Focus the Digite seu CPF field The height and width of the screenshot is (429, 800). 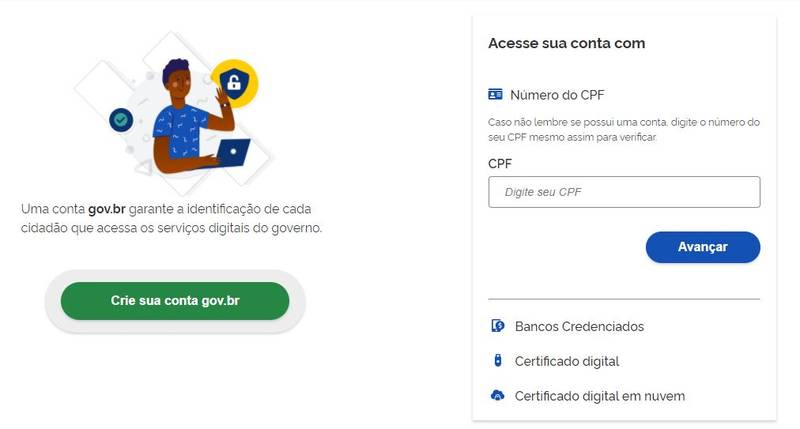click(x=624, y=192)
